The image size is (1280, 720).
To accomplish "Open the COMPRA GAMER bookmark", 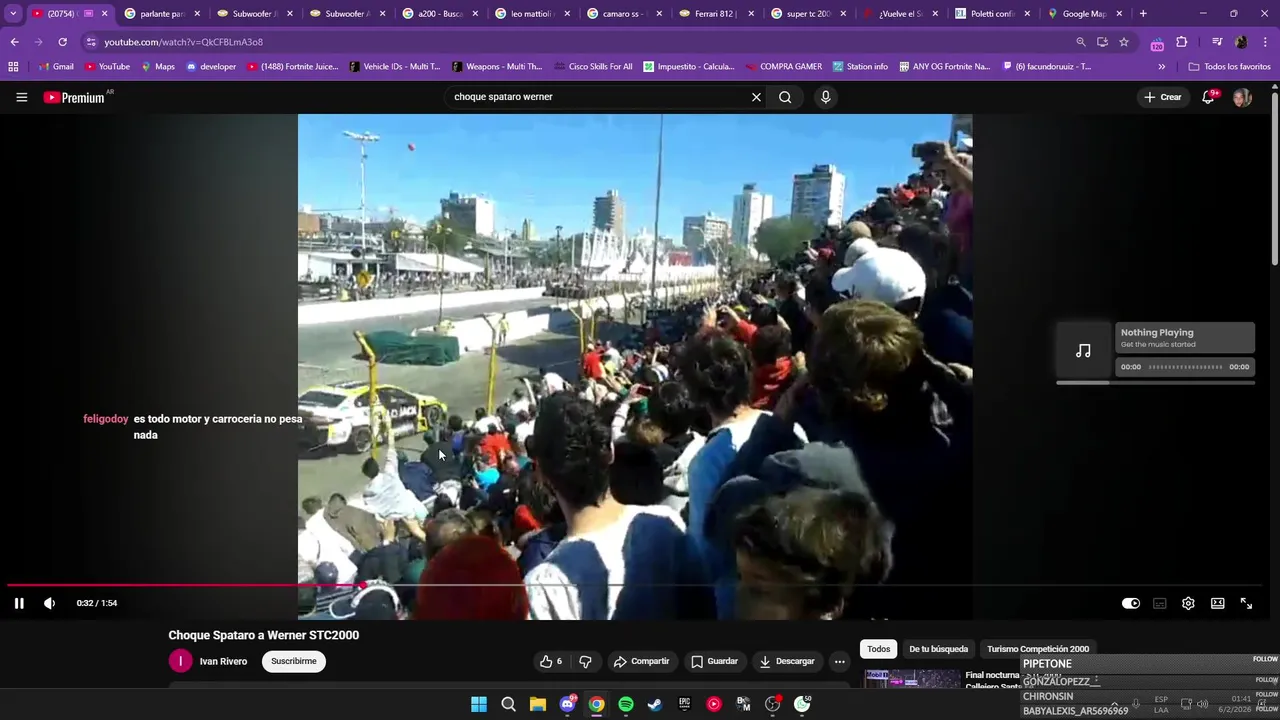I will [784, 67].
